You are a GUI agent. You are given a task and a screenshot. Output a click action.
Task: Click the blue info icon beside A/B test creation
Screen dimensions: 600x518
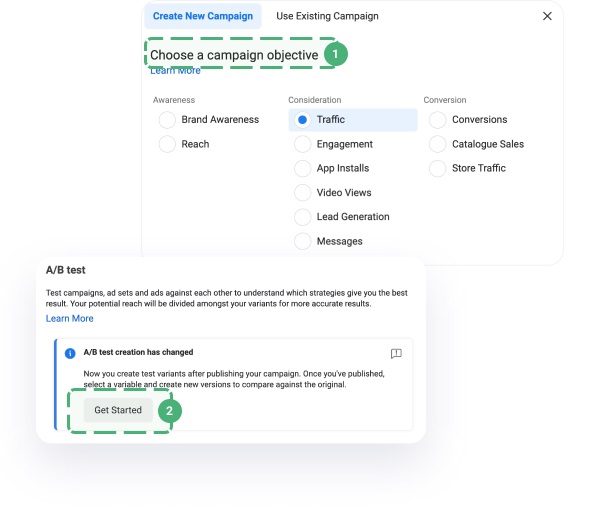[70, 353]
